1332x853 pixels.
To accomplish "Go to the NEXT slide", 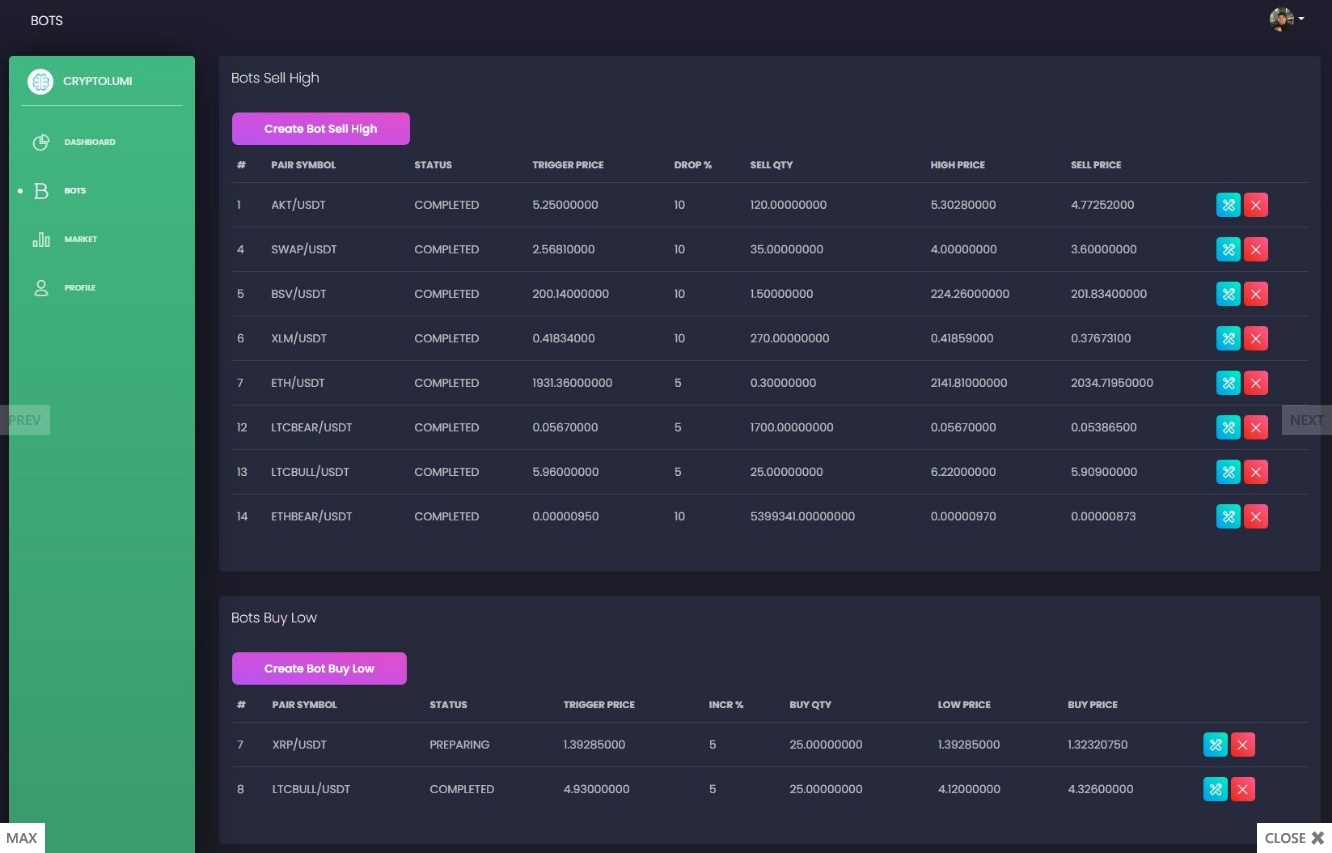I will (x=1306, y=420).
